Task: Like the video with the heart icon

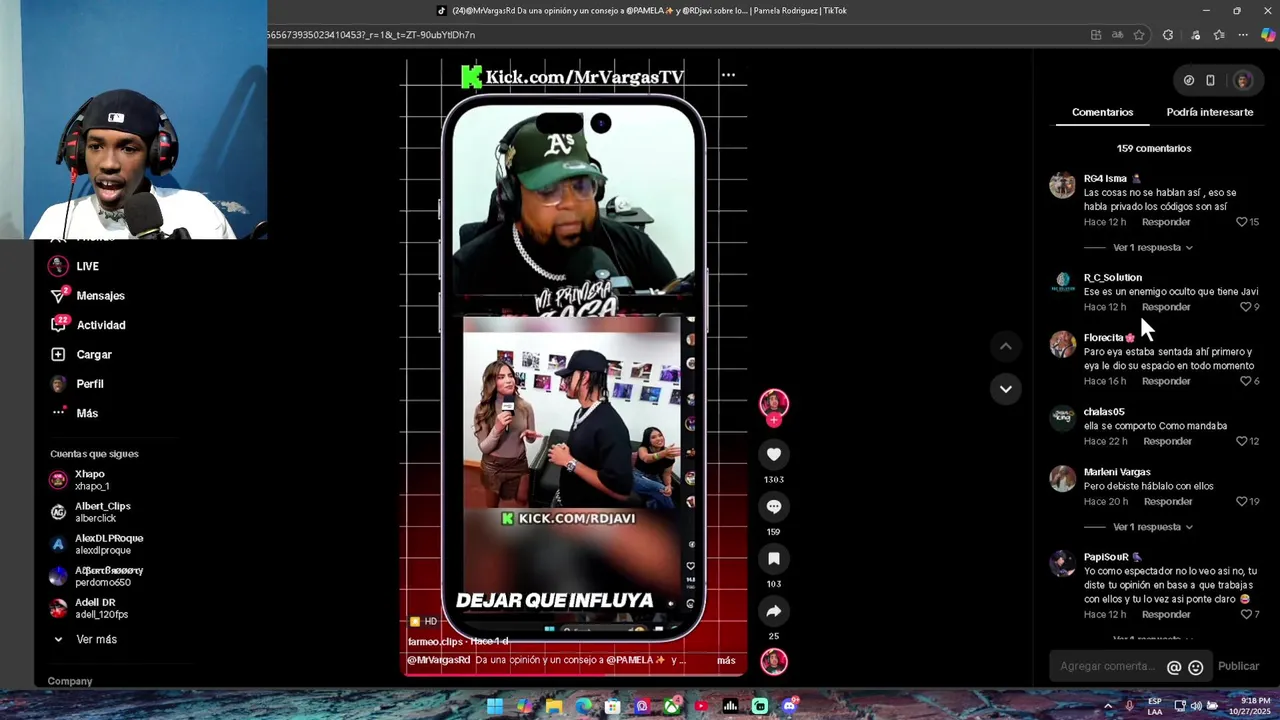Action: pyautogui.click(x=774, y=454)
